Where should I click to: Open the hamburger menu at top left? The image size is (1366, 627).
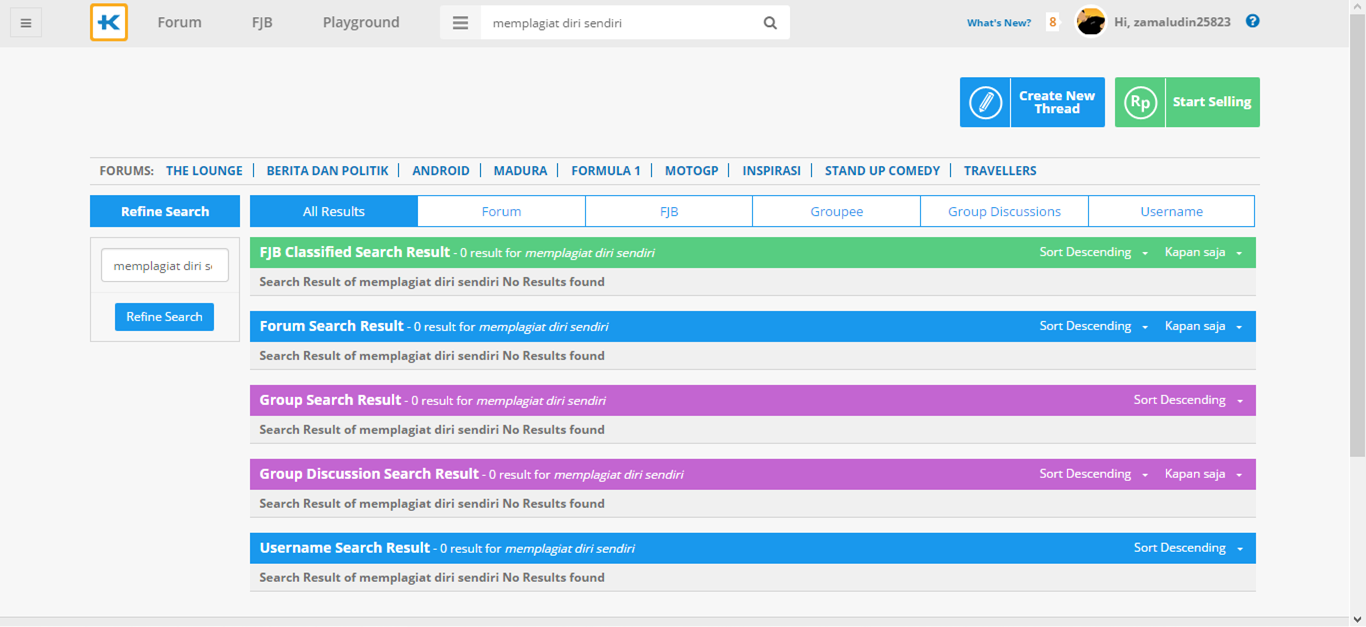[x=25, y=21]
